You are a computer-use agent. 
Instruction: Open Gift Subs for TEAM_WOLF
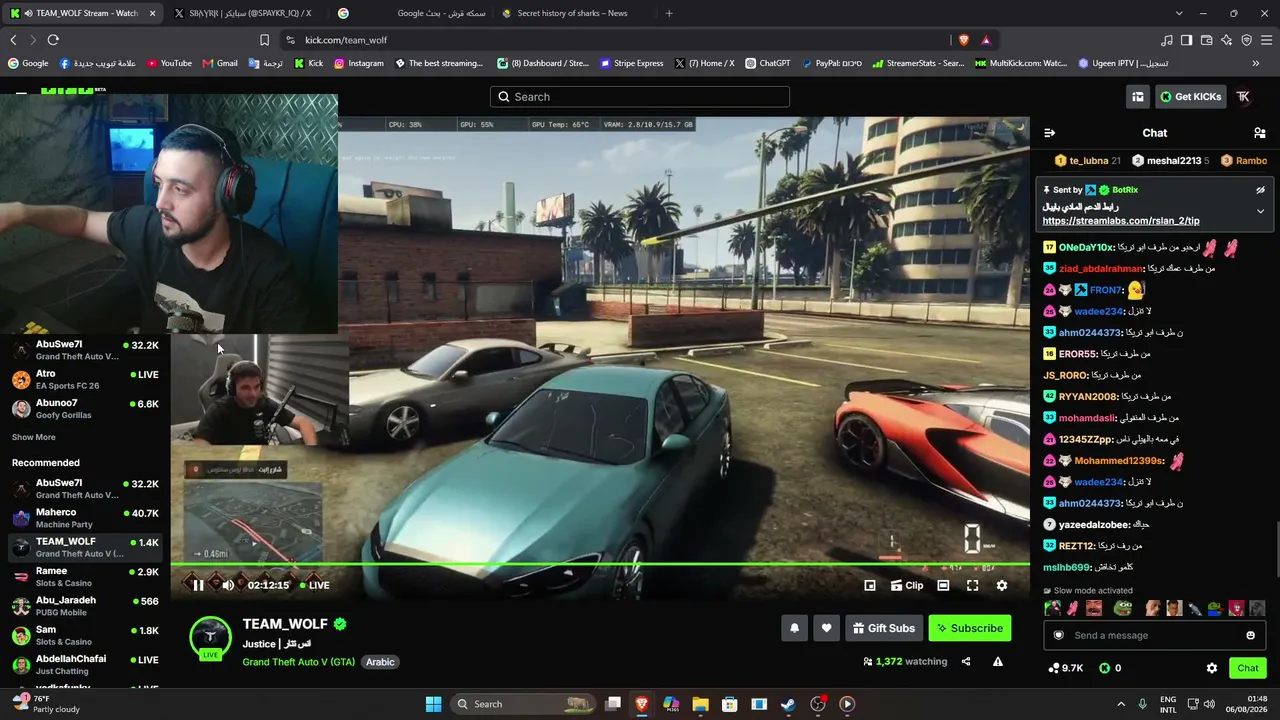click(x=884, y=628)
